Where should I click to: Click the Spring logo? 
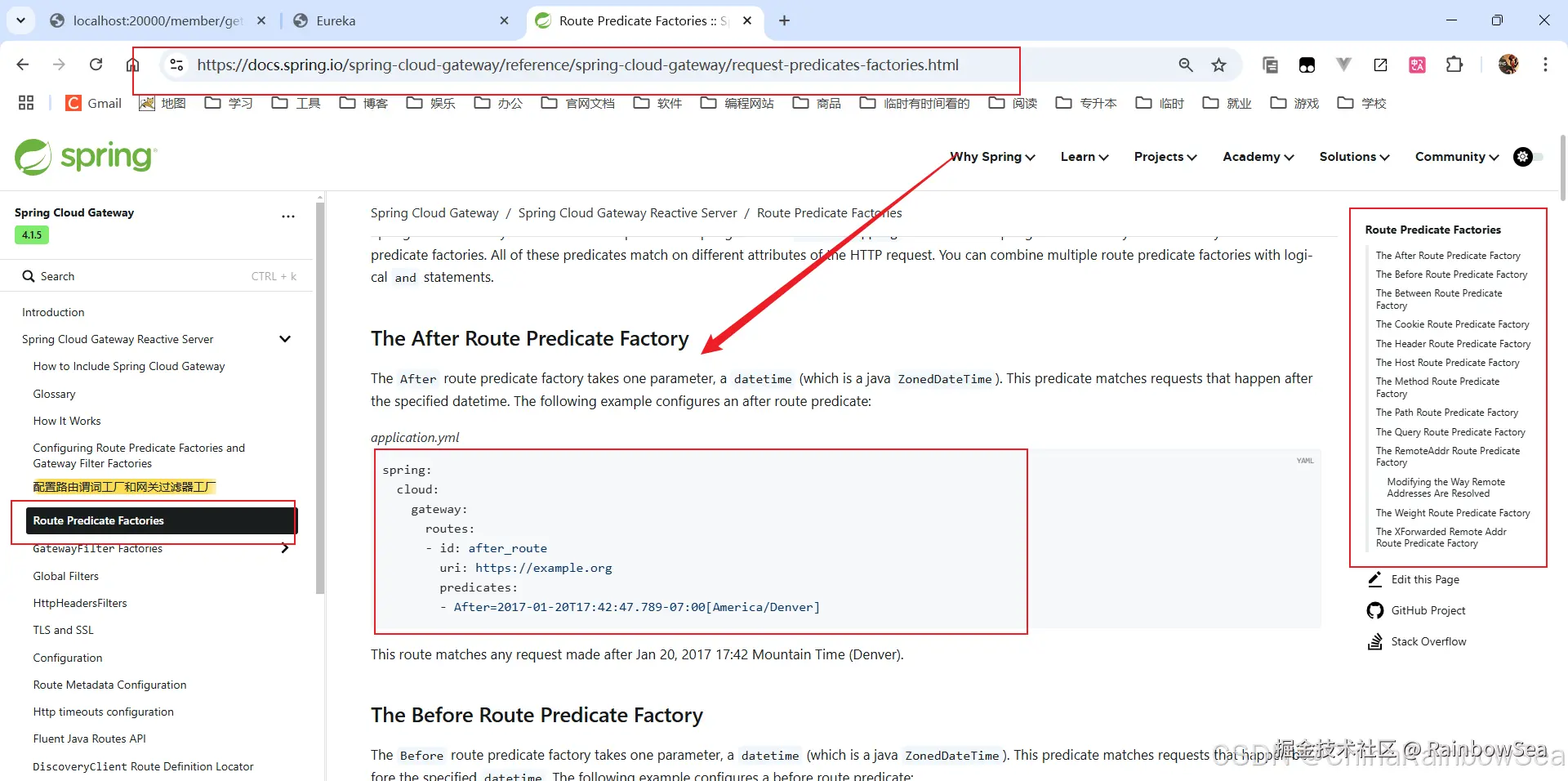(86, 157)
